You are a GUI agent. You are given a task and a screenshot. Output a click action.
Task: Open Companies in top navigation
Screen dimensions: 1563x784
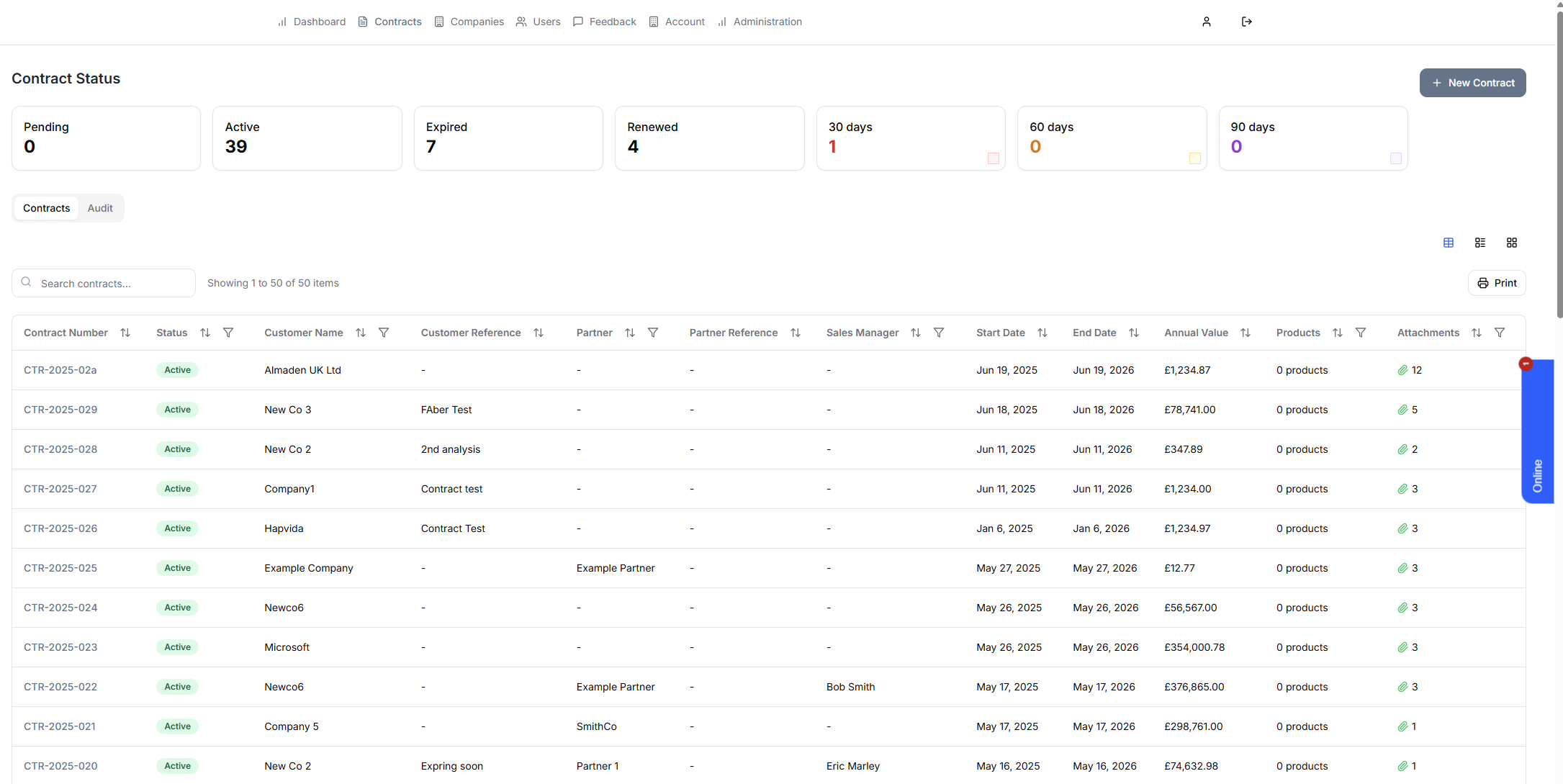click(x=469, y=22)
